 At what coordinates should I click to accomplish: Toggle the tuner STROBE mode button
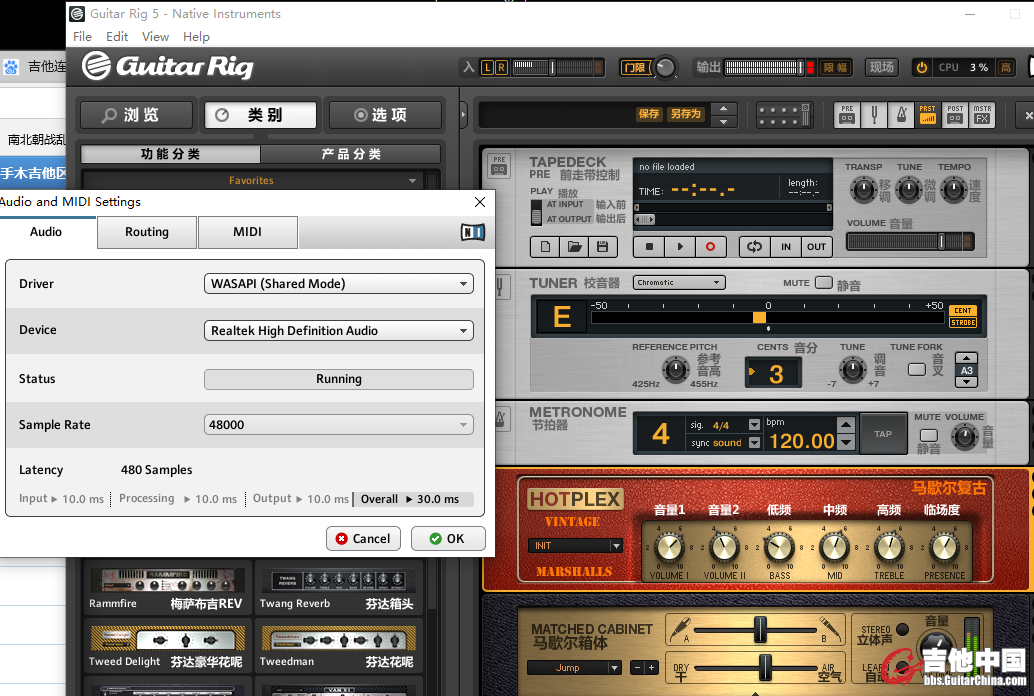(963, 323)
